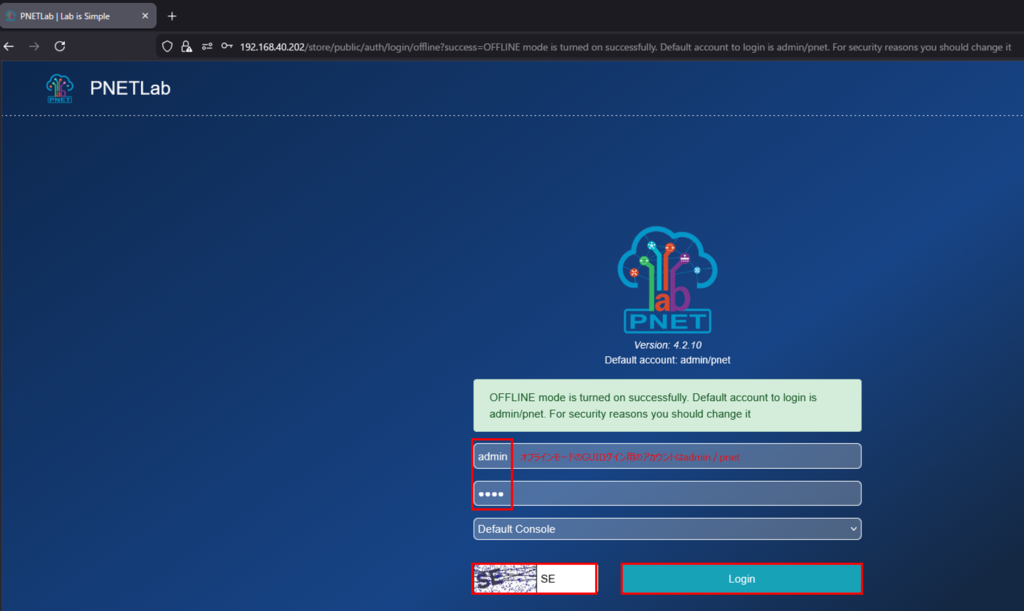1024x611 pixels.
Task: Click the large PNET Lab cloud logo
Action: (x=667, y=279)
